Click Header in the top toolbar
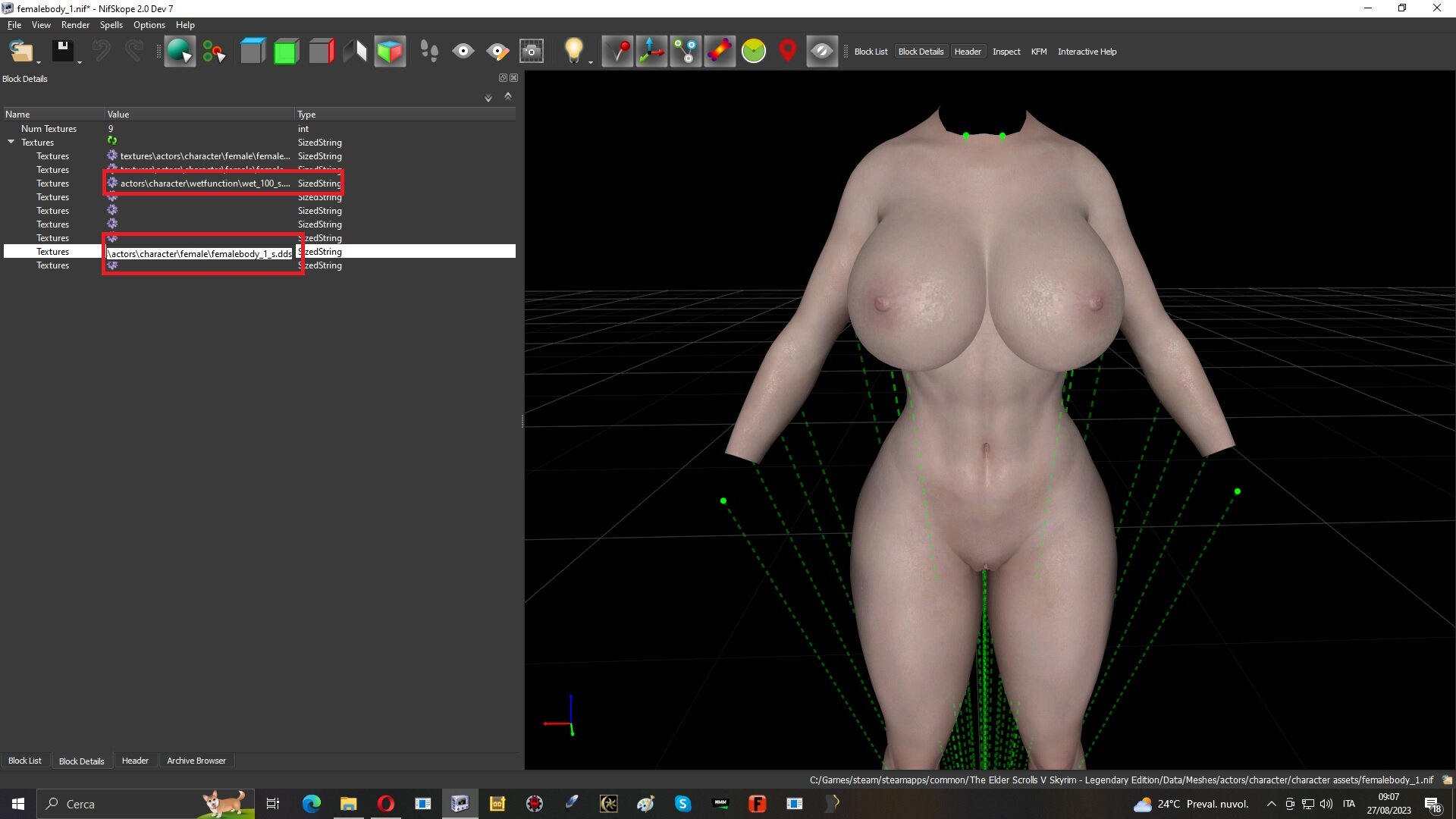The height and width of the screenshot is (819, 1456). [968, 52]
